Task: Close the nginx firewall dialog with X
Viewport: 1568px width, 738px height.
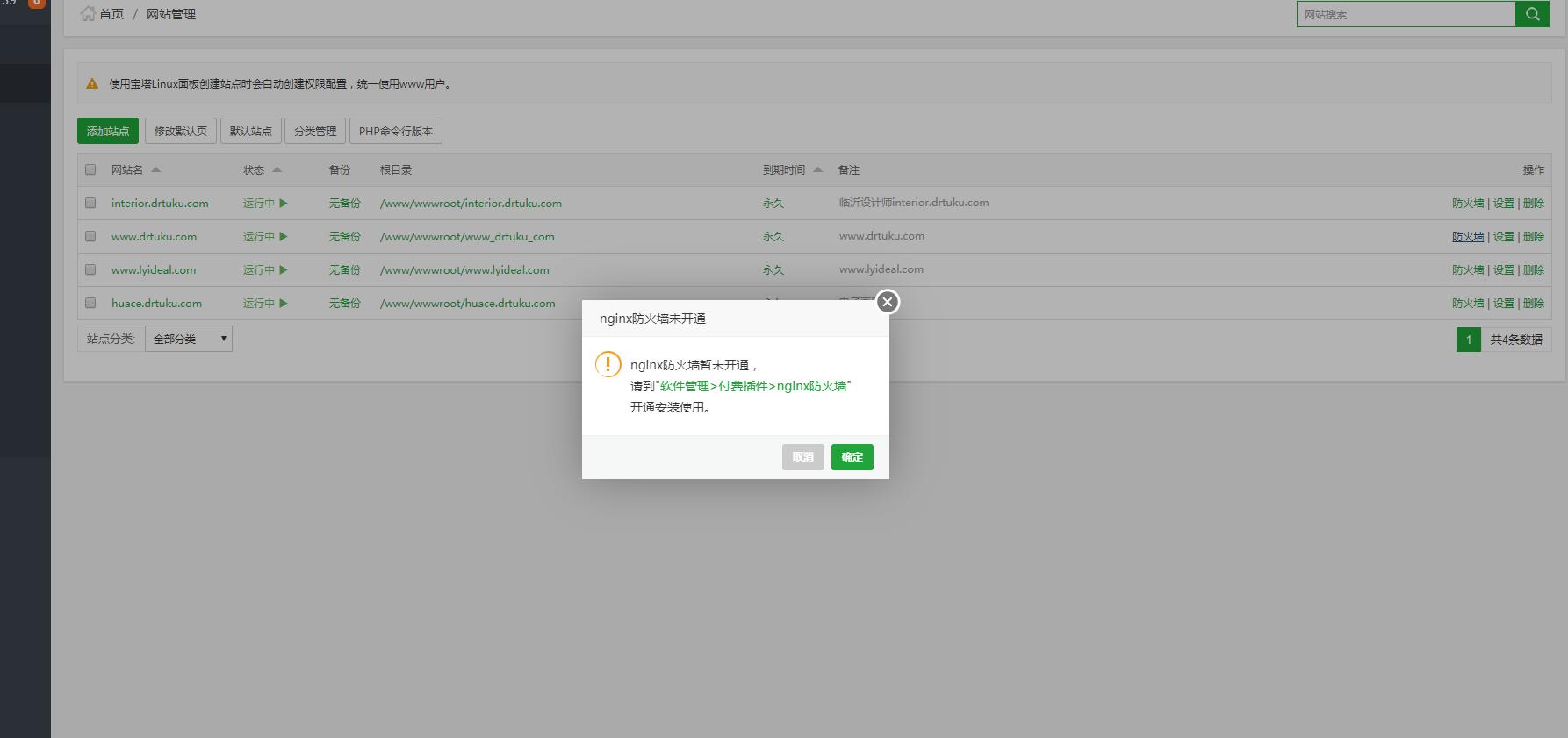Action: pyautogui.click(x=888, y=302)
